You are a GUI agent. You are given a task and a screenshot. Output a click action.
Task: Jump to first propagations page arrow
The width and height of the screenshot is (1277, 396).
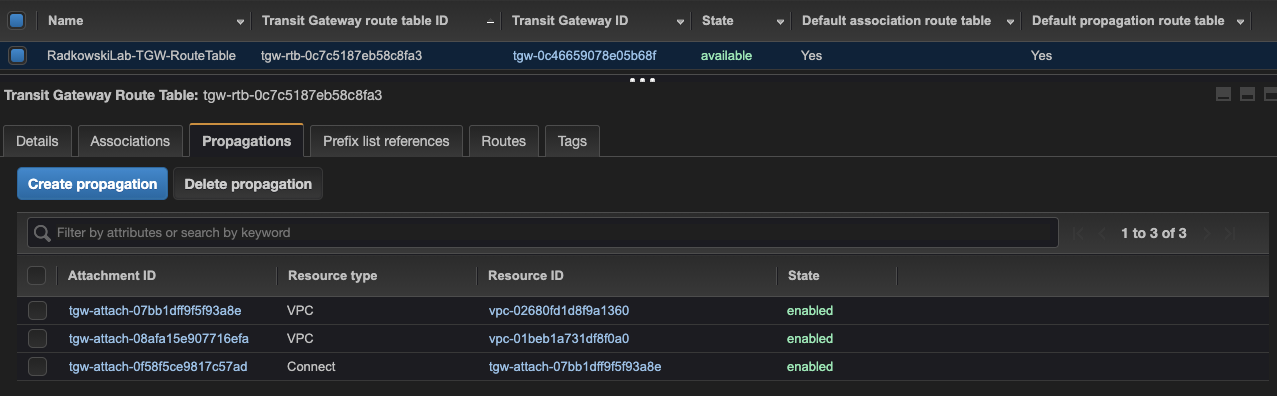[x=1077, y=233]
